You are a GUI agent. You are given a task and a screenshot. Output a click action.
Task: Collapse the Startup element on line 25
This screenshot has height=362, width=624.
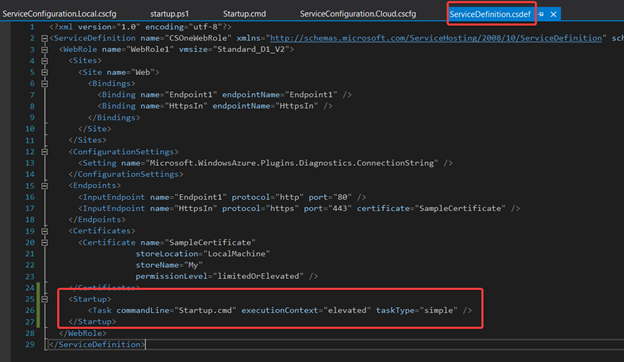point(45,299)
